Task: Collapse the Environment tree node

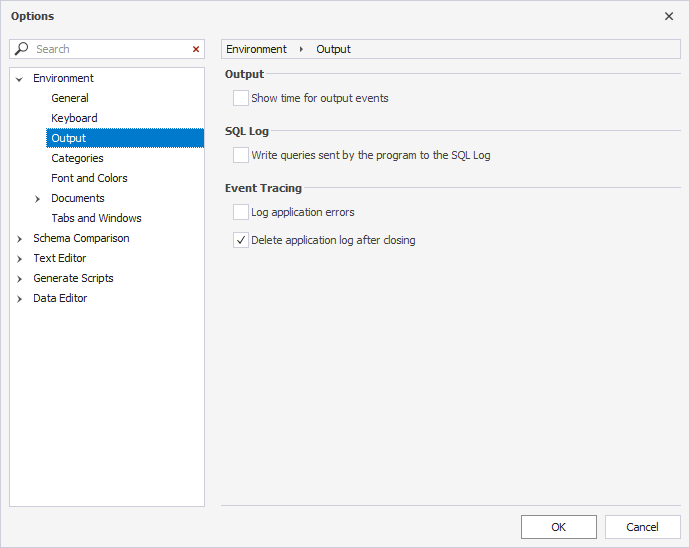Action: 19,79
